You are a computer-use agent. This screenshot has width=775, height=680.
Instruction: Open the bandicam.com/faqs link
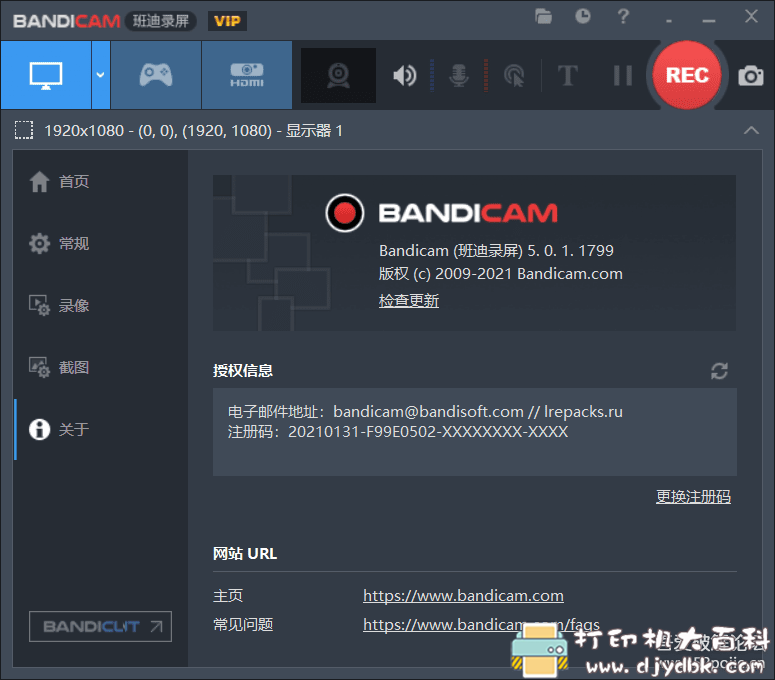(x=481, y=625)
